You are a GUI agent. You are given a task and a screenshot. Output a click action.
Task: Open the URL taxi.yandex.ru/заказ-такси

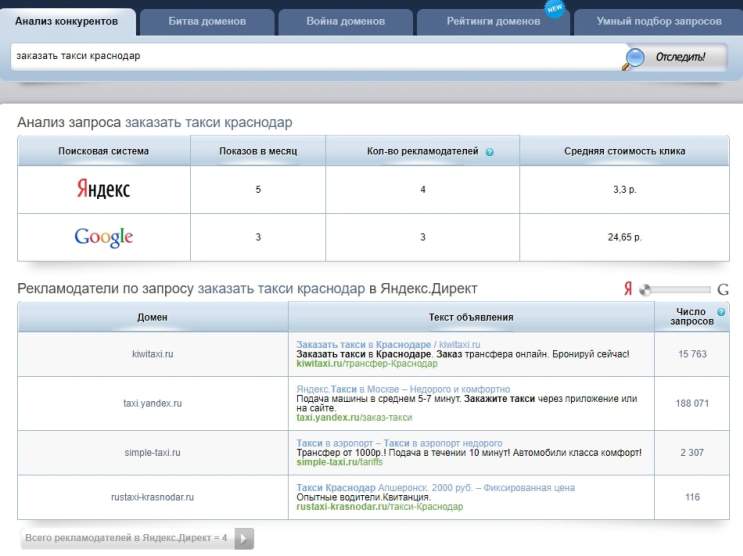pos(354,418)
